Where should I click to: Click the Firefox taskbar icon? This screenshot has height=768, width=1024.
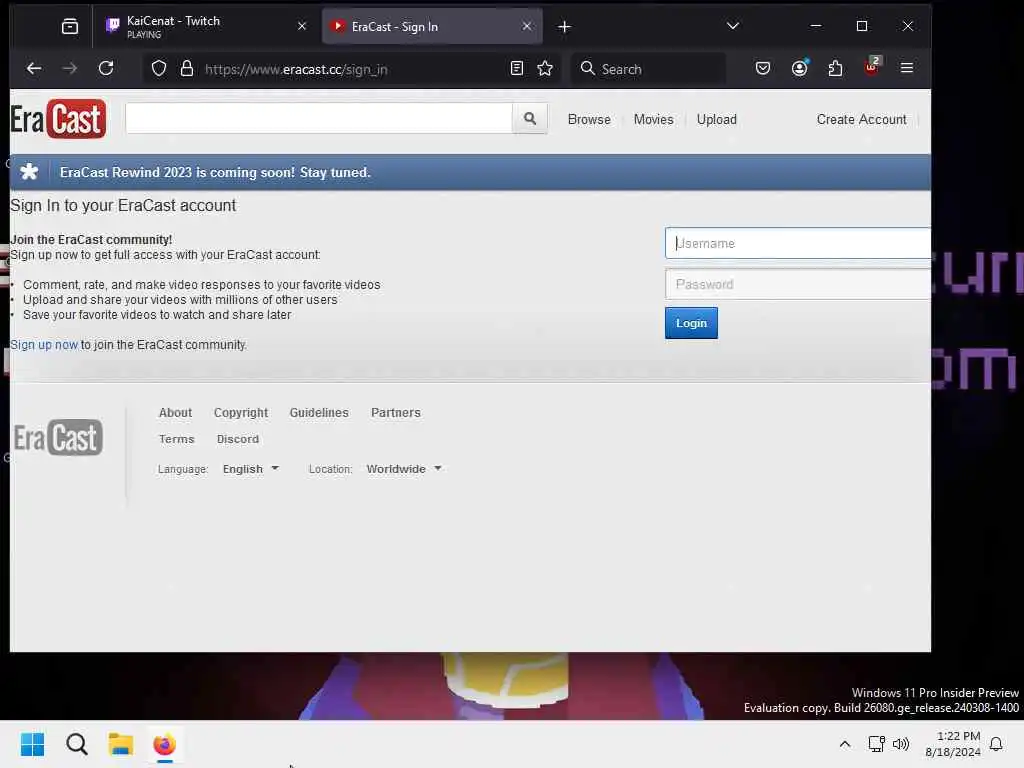tap(165, 744)
